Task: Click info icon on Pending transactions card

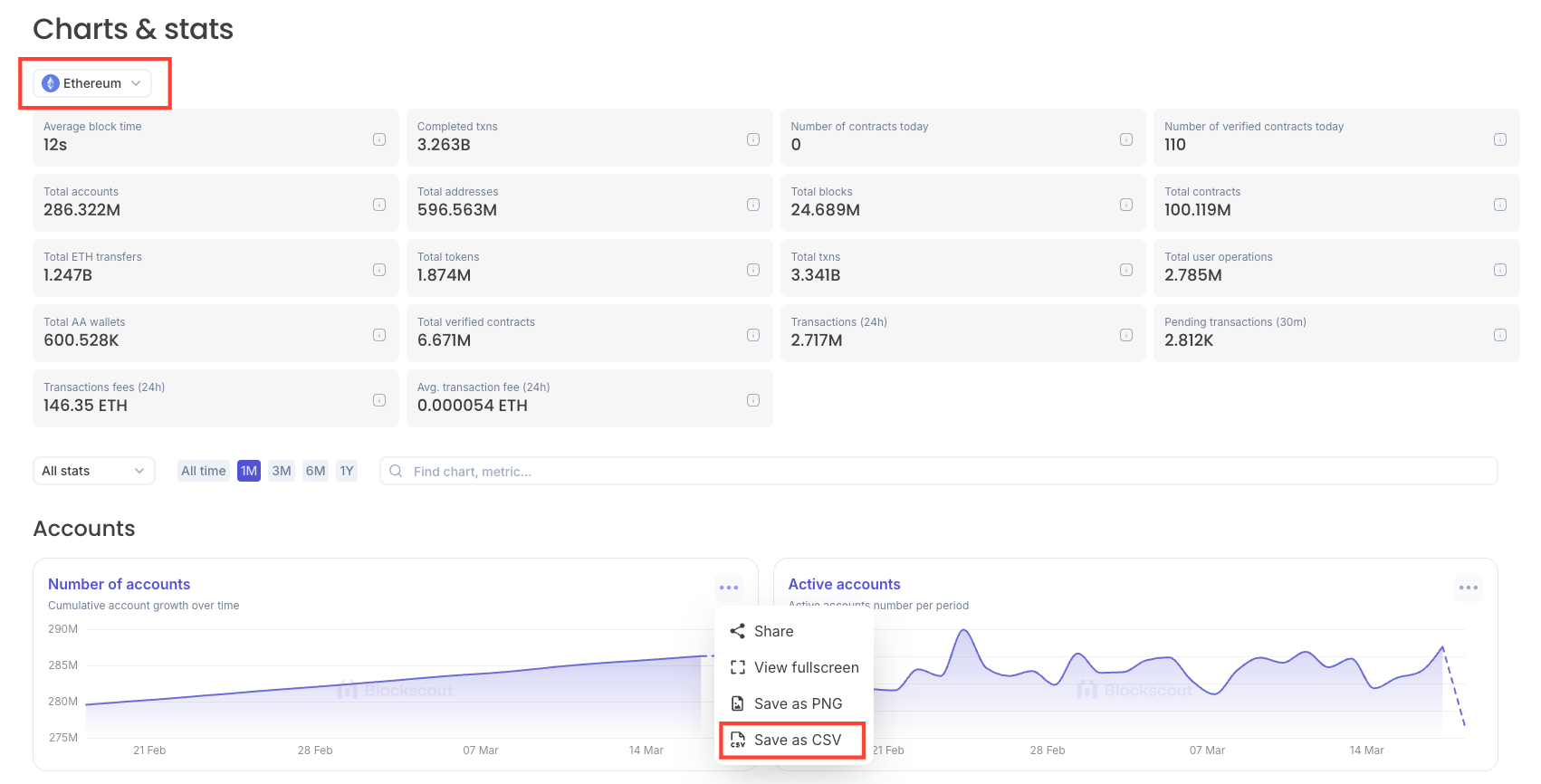Action: (x=1499, y=335)
